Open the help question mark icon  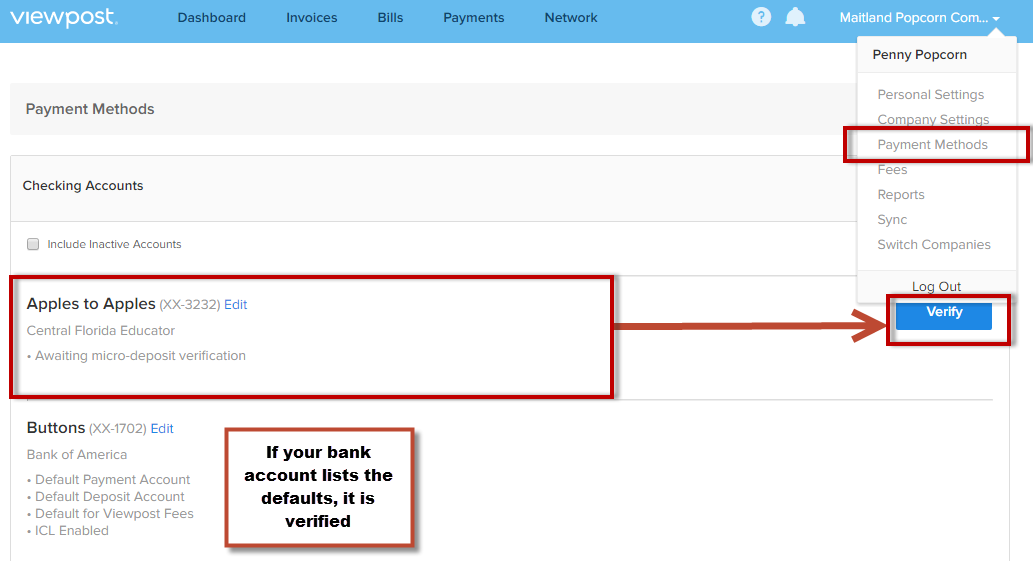pyautogui.click(x=761, y=17)
